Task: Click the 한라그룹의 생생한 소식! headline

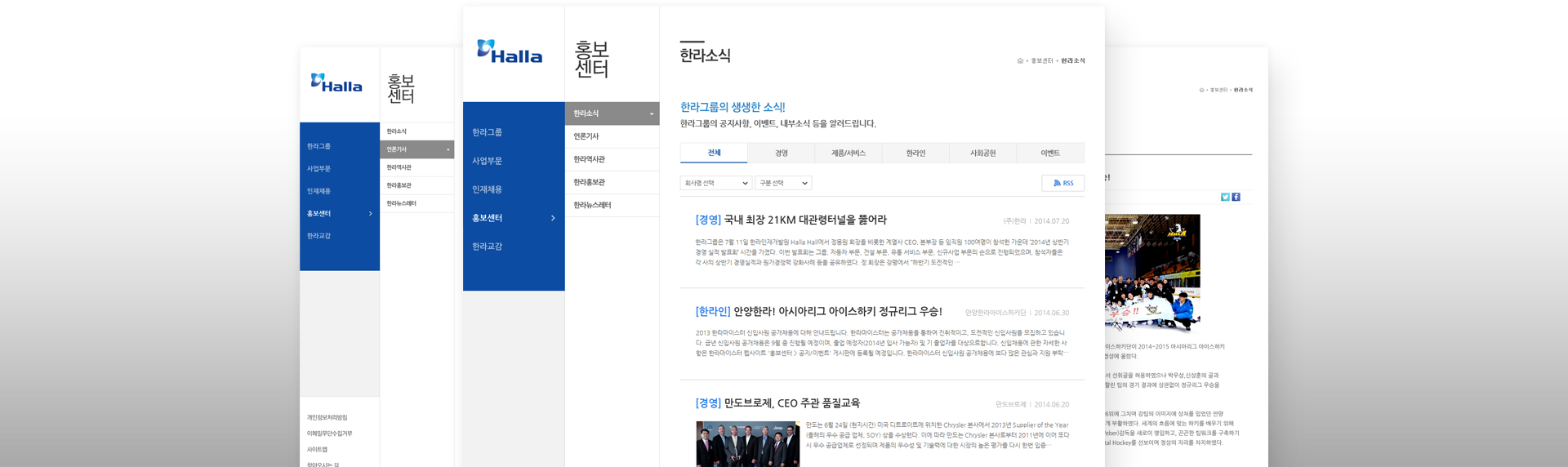Action: point(733,107)
